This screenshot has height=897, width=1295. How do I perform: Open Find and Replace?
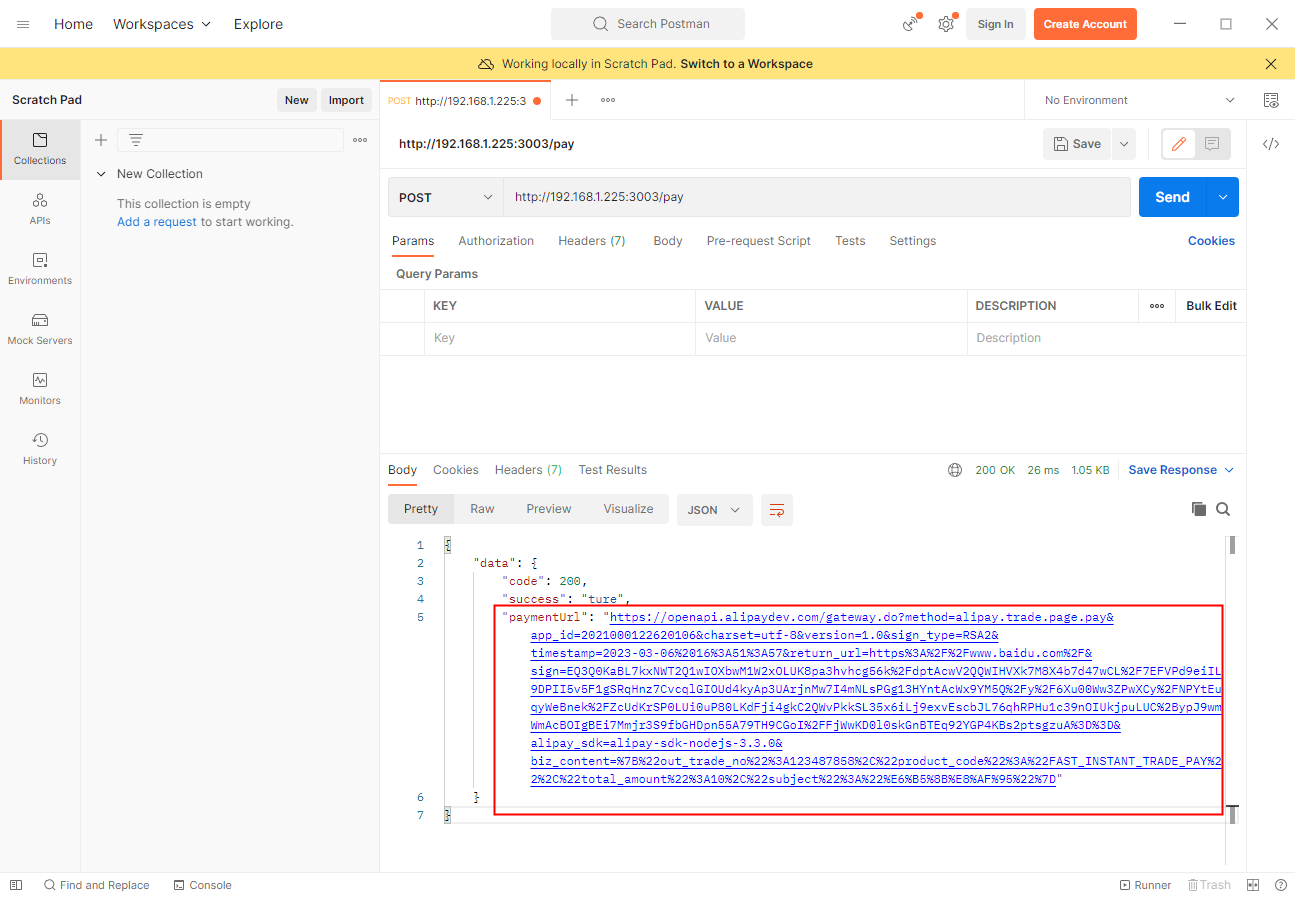point(96,885)
